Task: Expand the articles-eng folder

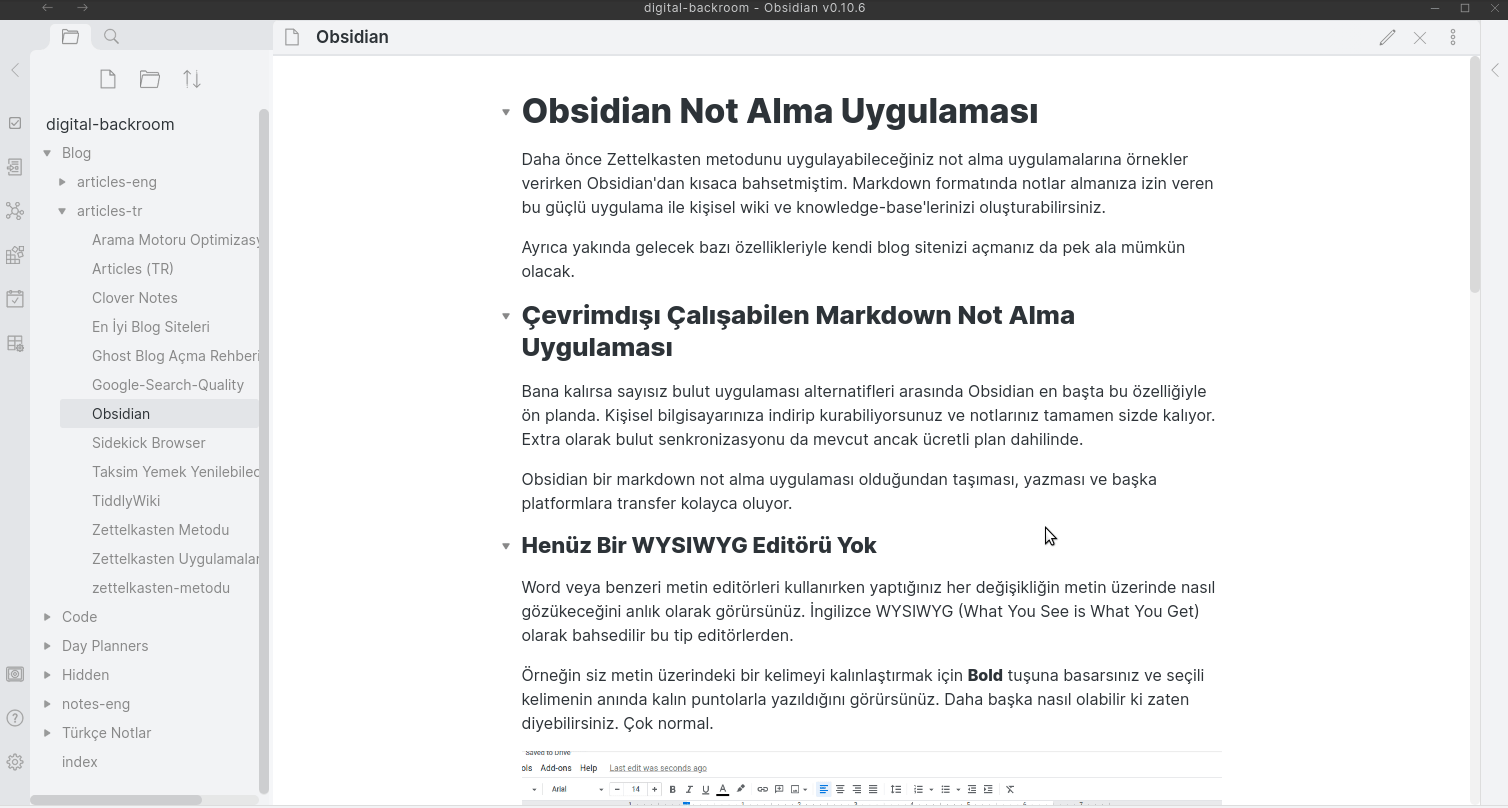Action: tap(62, 182)
